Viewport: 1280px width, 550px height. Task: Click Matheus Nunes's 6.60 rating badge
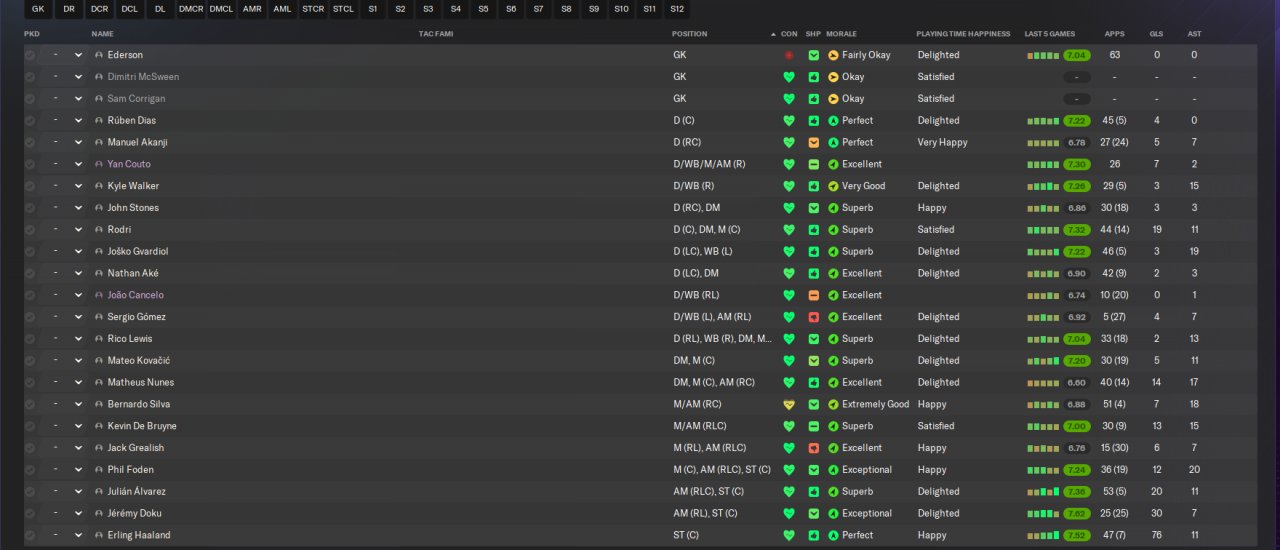point(1077,382)
